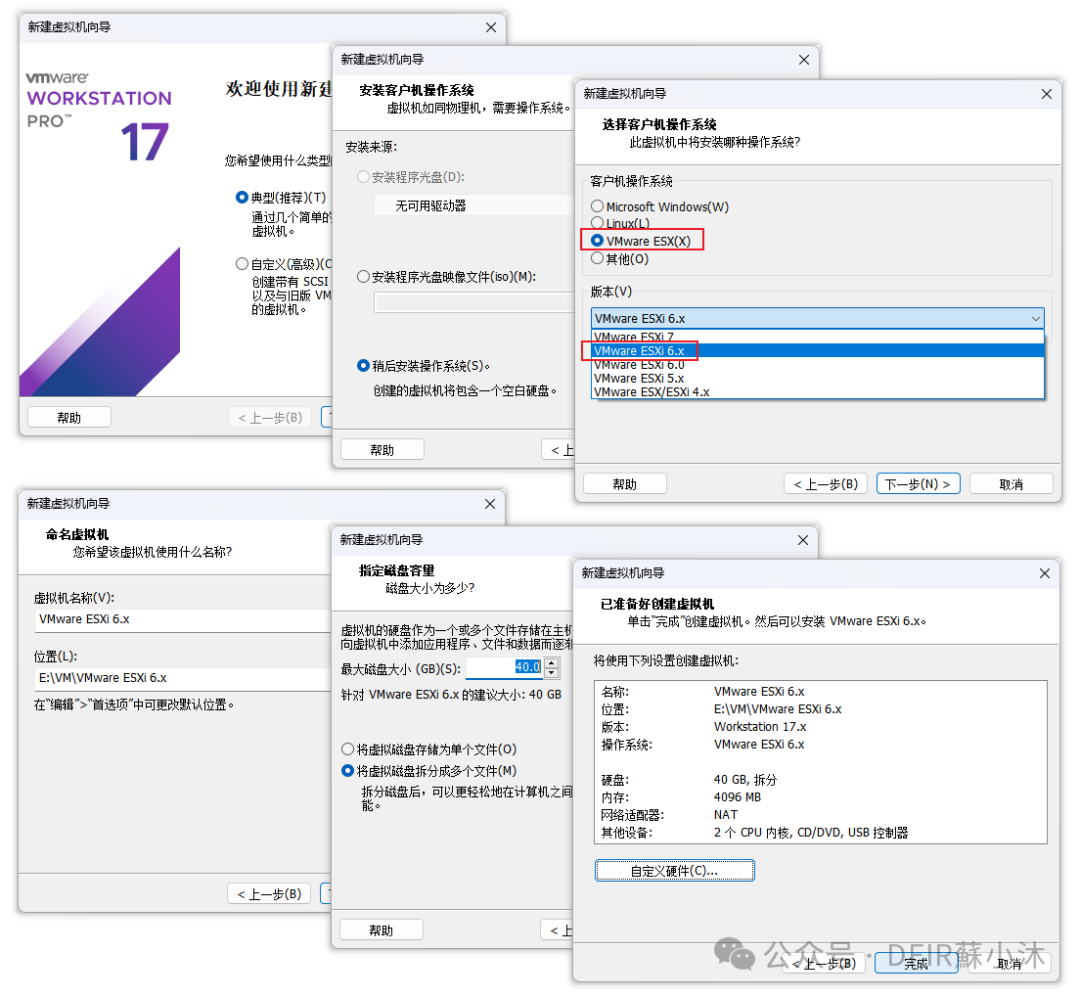The image size is (1080, 998).
Task: Click 帮助 in guest OS selection dialog
Action: (x=625, y=484)
